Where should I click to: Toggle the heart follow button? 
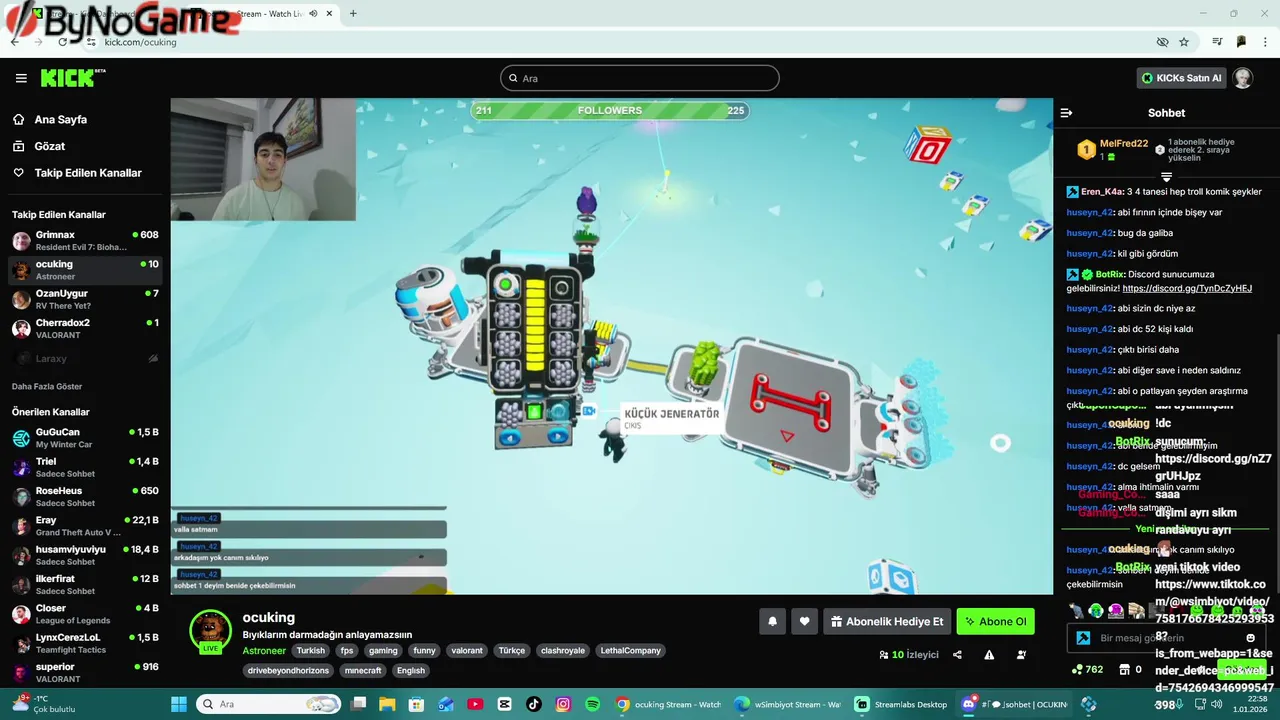[804, 621]
